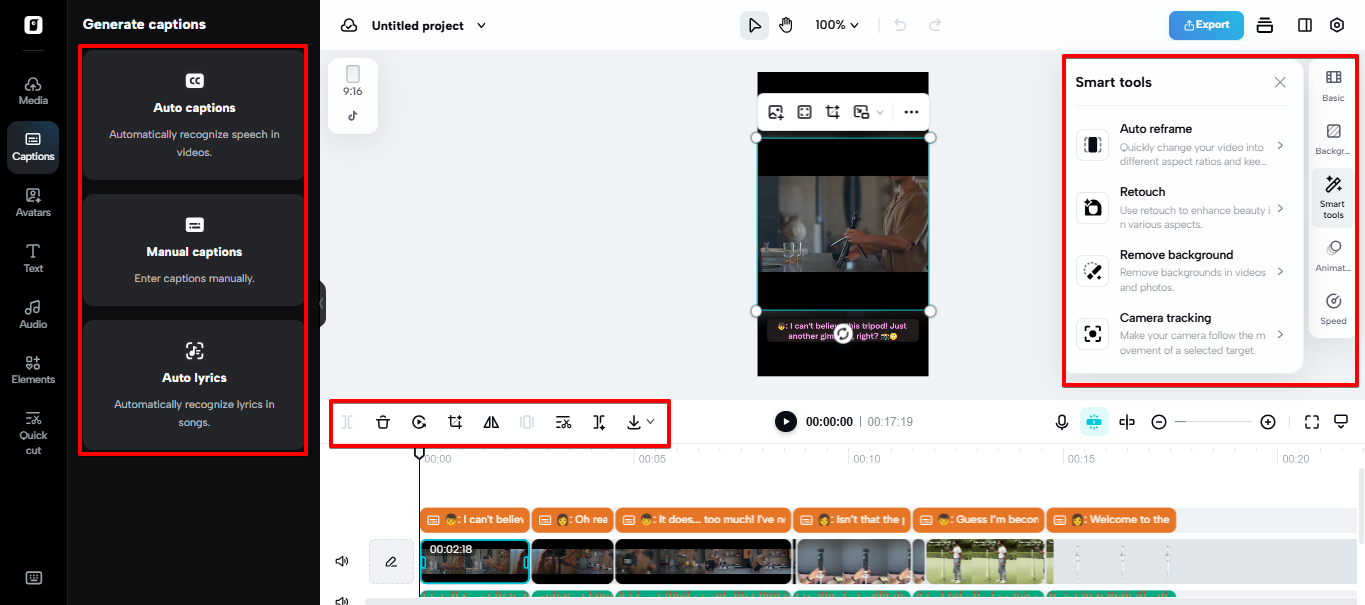Click the Export button
The height and width of the screenshot is (605, 1365).
click(1206, 25)
